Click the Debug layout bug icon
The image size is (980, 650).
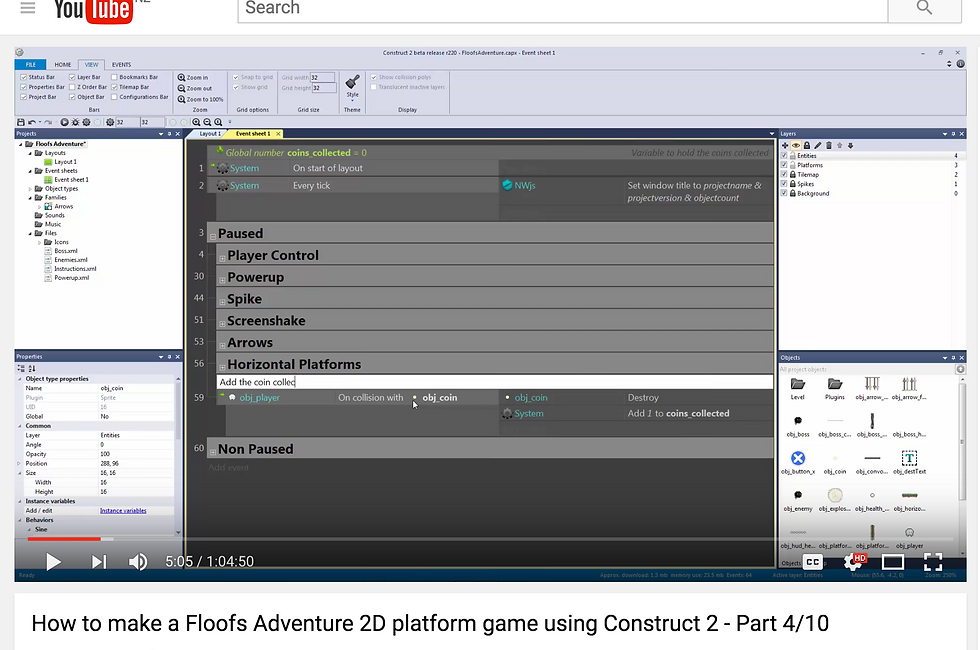tap(75, 122)
